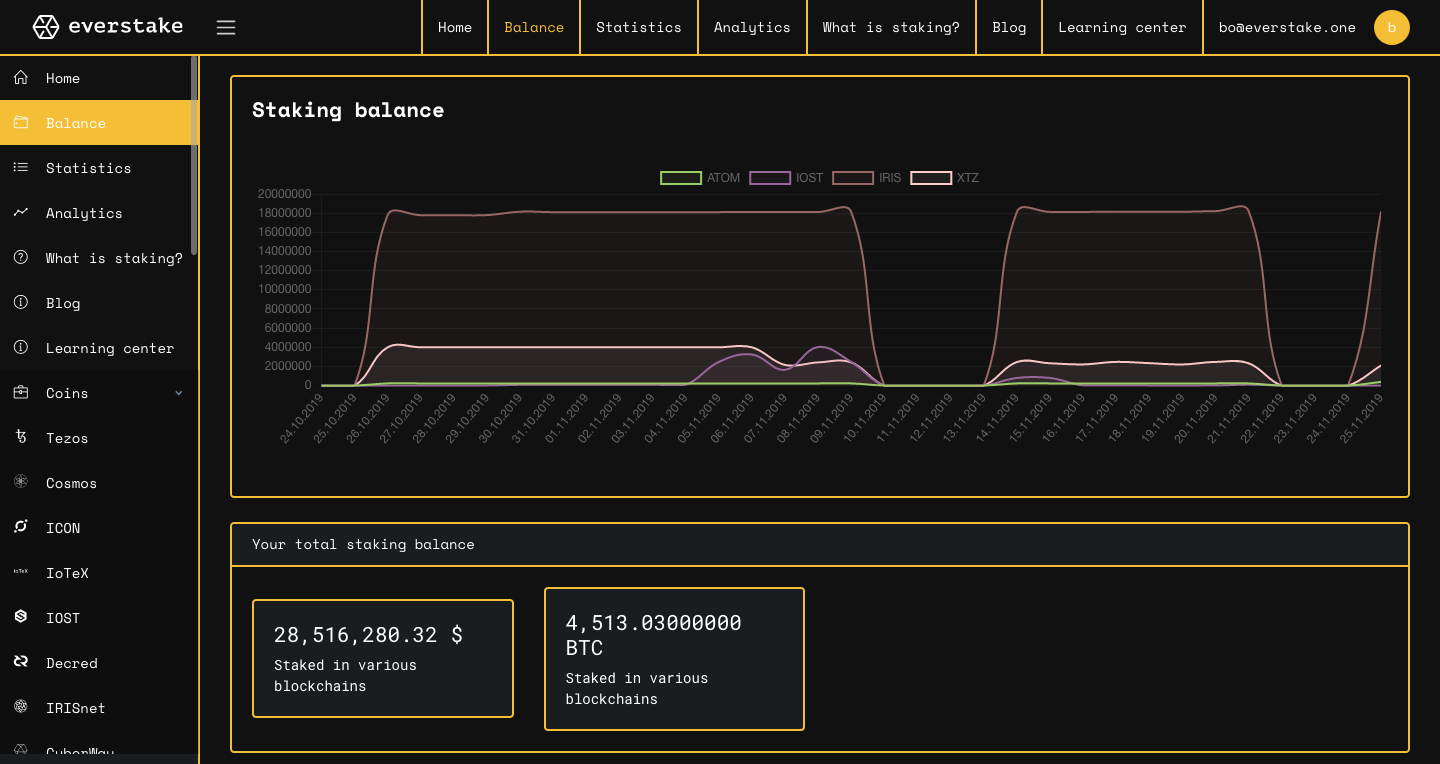Open IoTeX coin page in sidebar
Screen dimensions: 1440x764
click(x=99, y=572)
